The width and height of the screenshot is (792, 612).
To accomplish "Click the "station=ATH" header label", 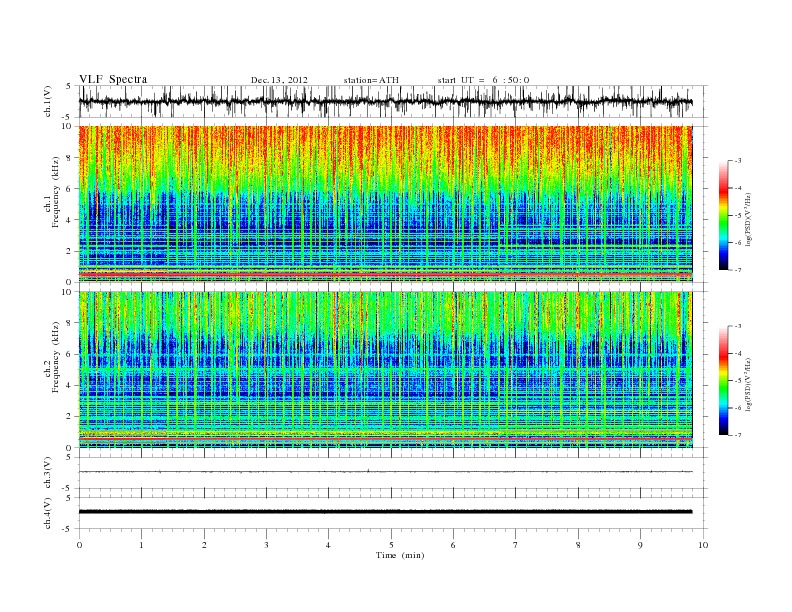I will (x=371, y=80).
